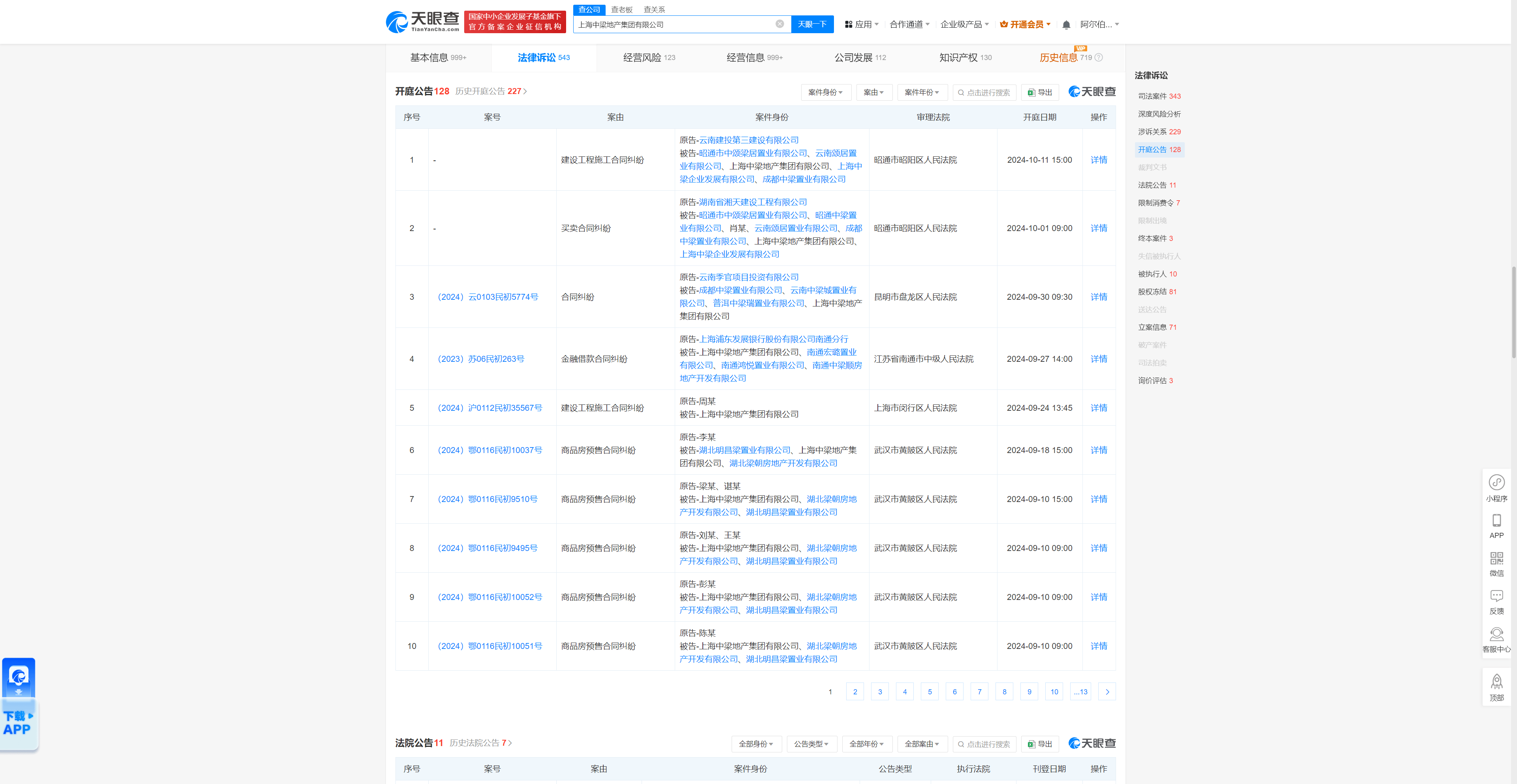Switch to the 经营信息 tab
This screenshot has height=784, width=1517.
pyautogui.click(x=755, y=58)
